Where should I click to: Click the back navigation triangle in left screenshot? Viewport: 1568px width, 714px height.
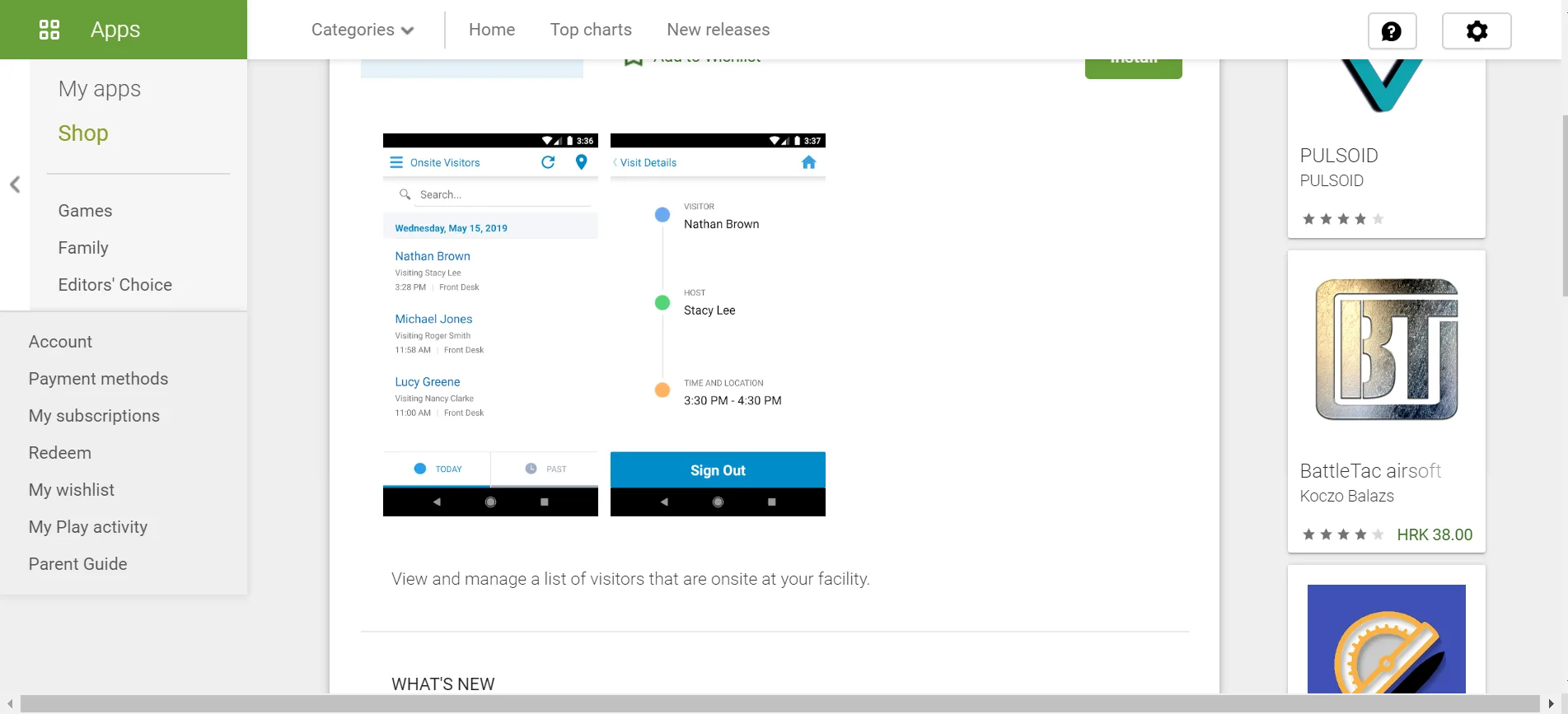[x=437, y=502]
